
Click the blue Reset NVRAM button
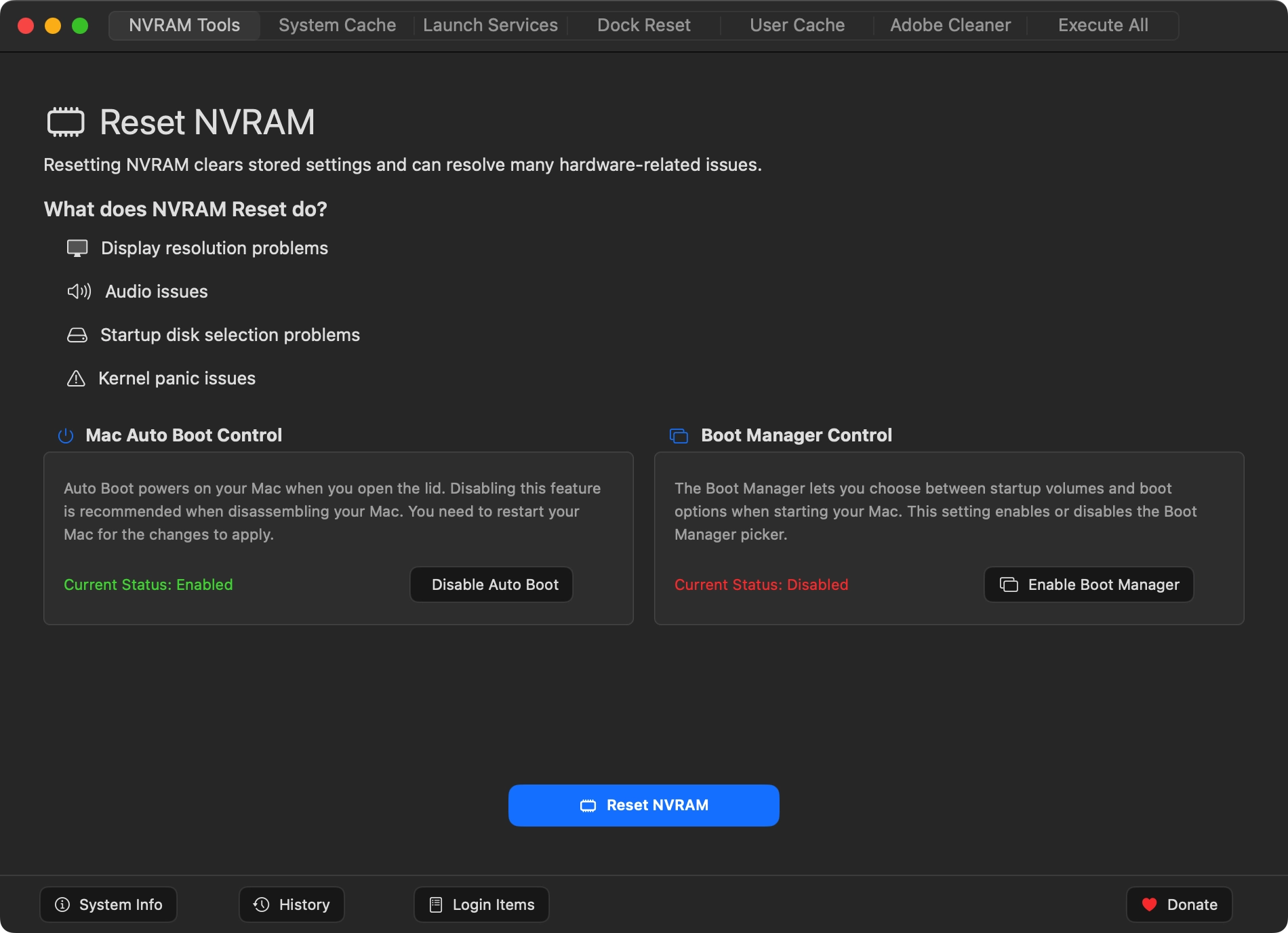pos(644,806)
